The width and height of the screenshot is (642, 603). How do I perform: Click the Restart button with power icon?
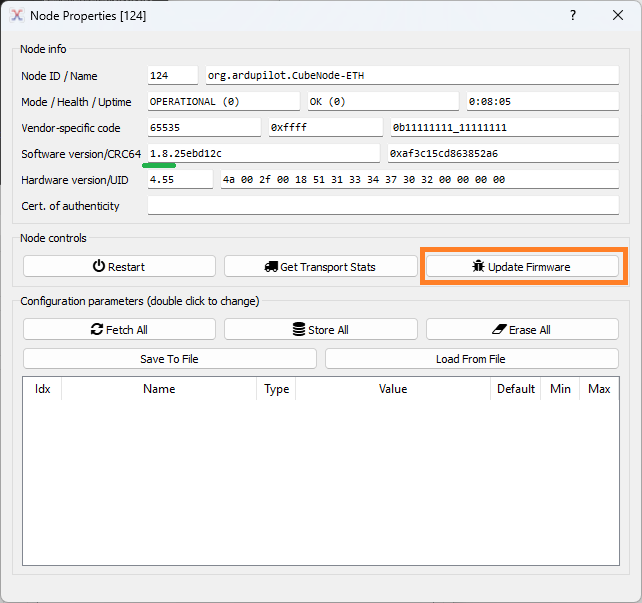(x=119, y=266)
